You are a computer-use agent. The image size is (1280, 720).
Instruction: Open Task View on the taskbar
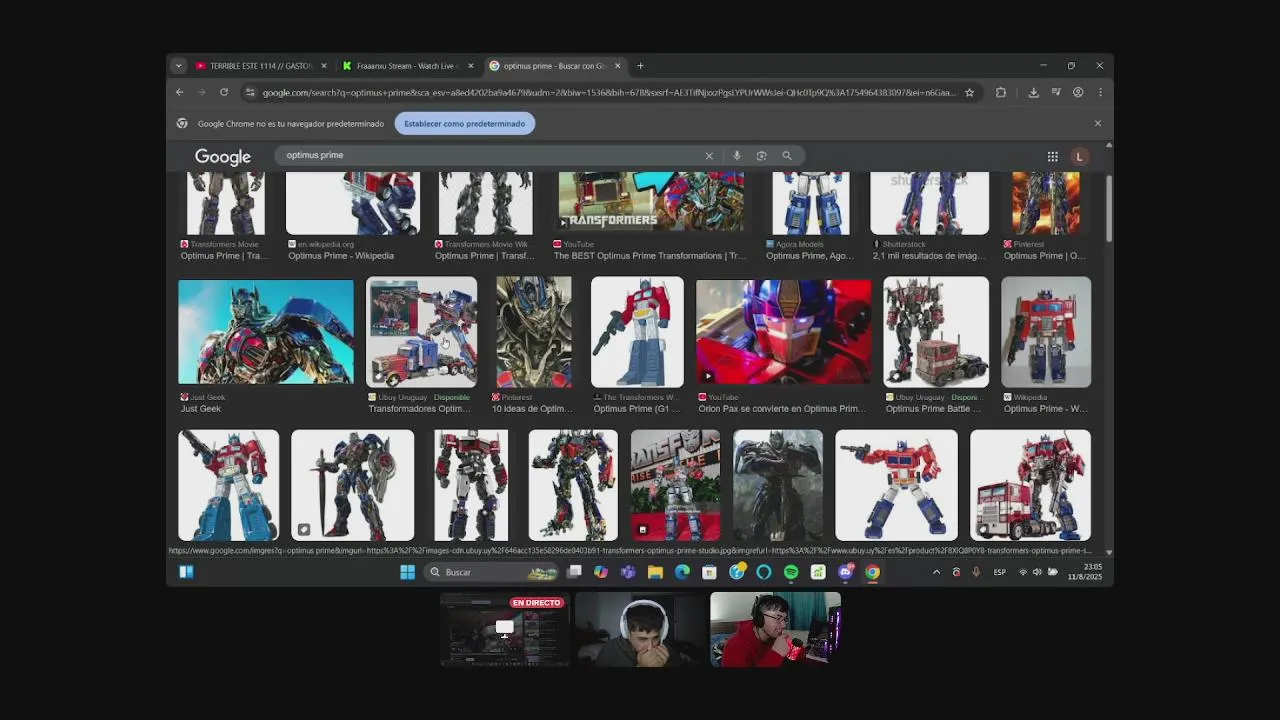pyautogui.click(x=574, y=572)
